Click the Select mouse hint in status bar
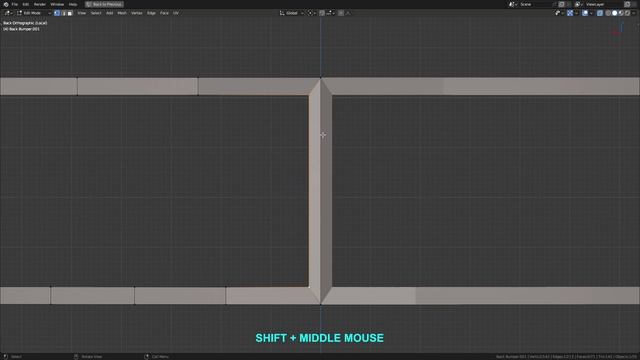The image size is (640, 360). (13, 356)
